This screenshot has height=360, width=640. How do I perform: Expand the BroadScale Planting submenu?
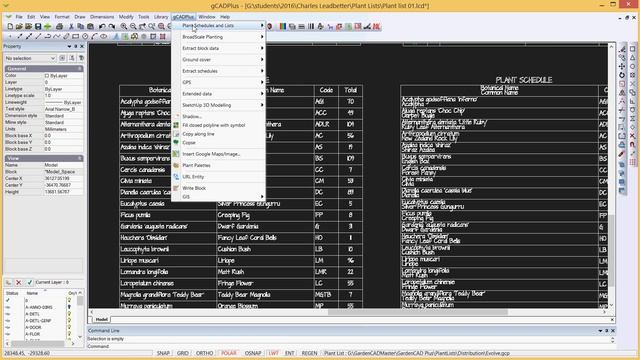tap(218, 37)
